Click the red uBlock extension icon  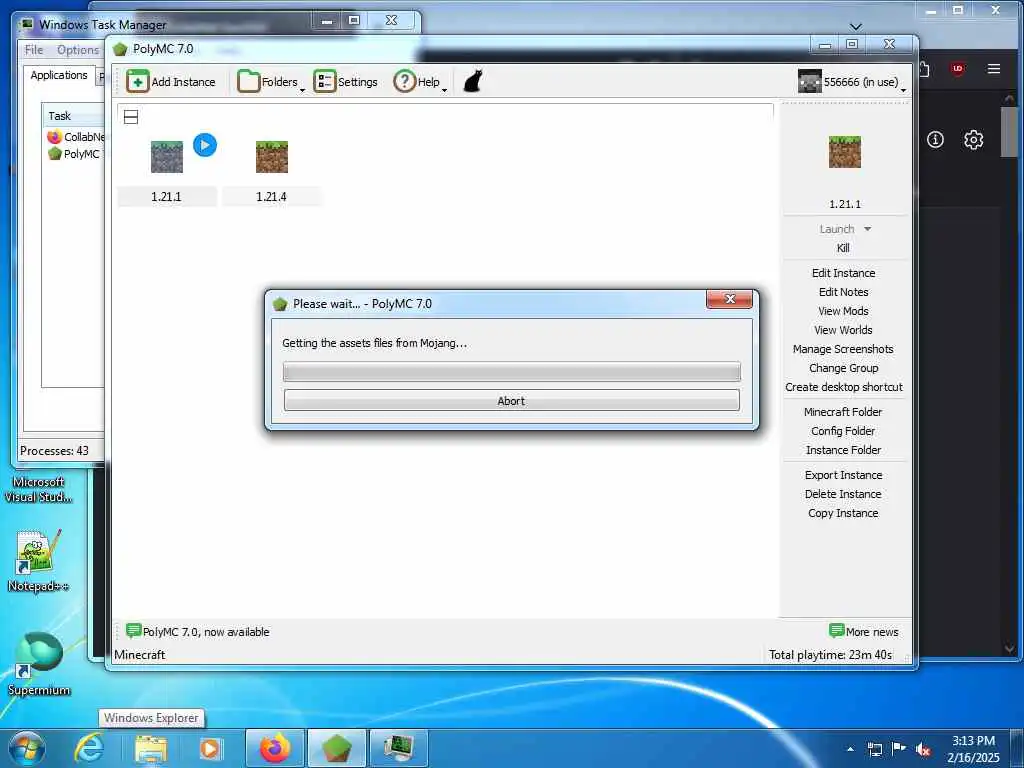point(957,69)
